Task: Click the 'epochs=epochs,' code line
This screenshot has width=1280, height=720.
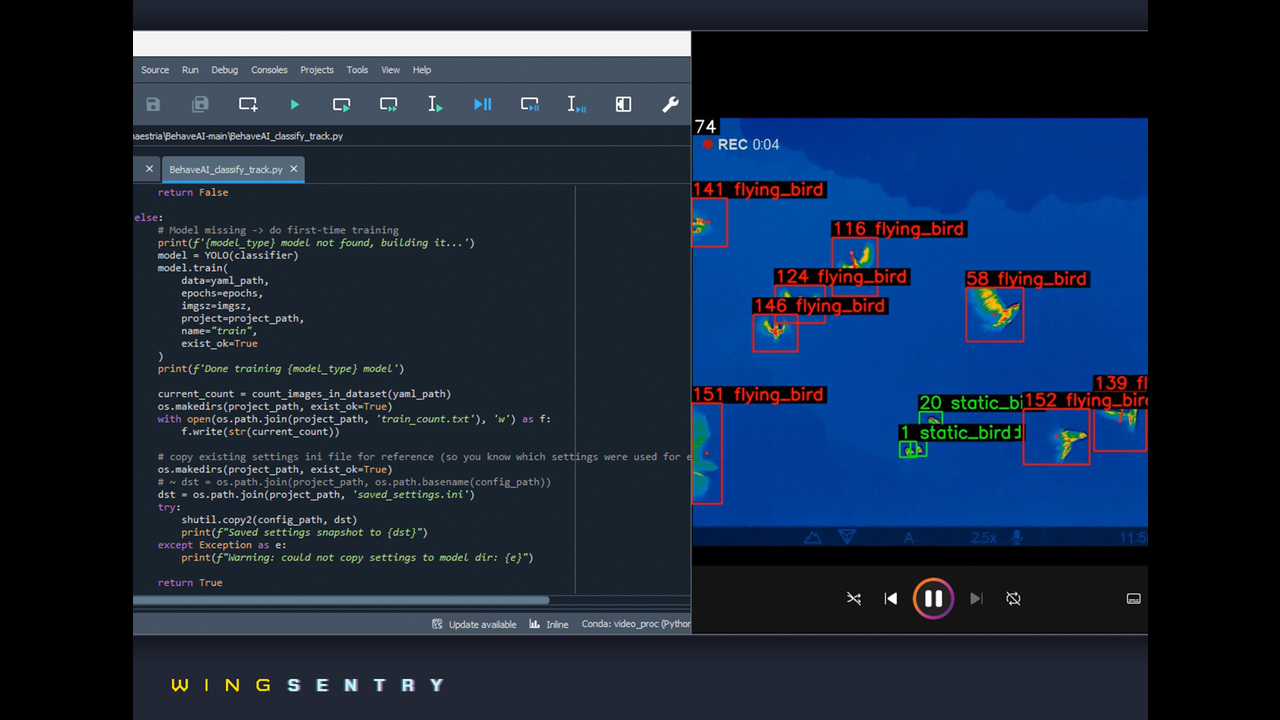Action: tap(222, 293)
